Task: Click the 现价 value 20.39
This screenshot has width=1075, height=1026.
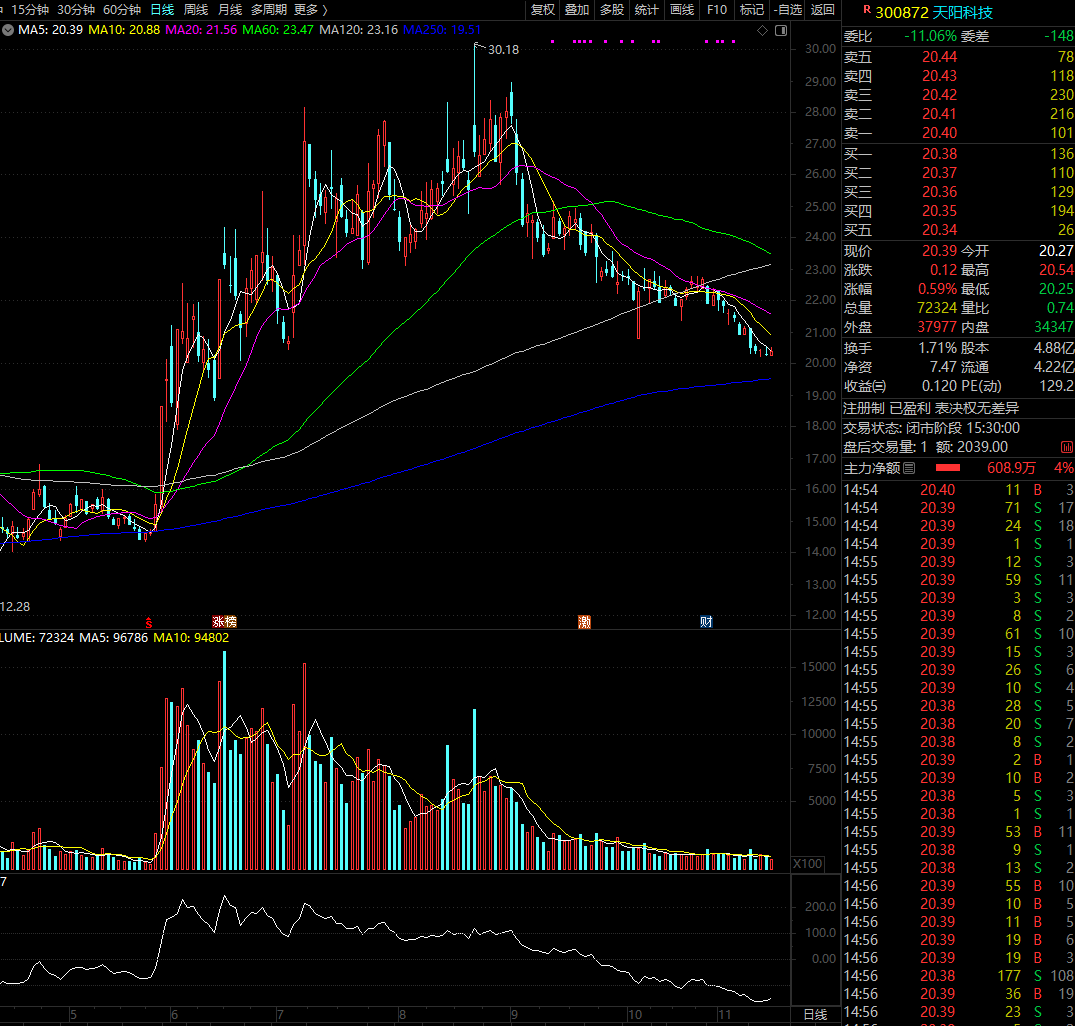Action: click(939, 252)
